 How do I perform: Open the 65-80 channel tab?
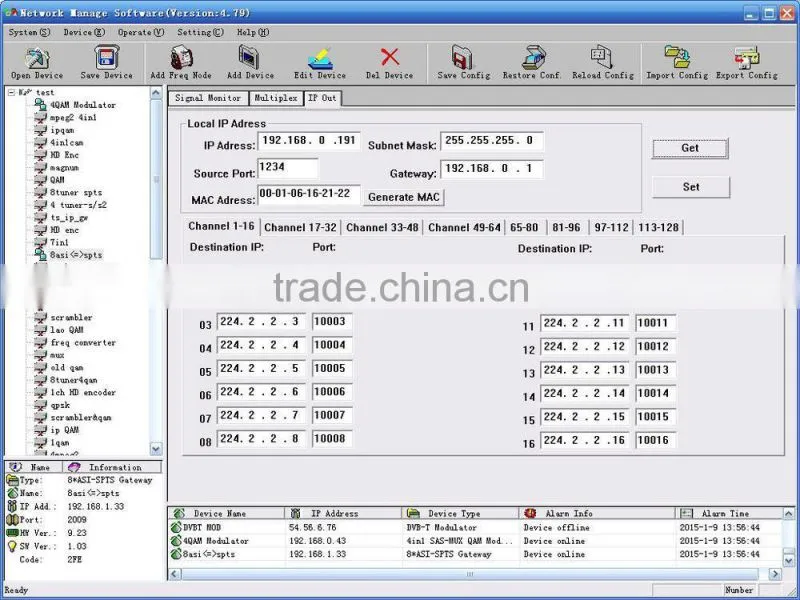(524, 228)
